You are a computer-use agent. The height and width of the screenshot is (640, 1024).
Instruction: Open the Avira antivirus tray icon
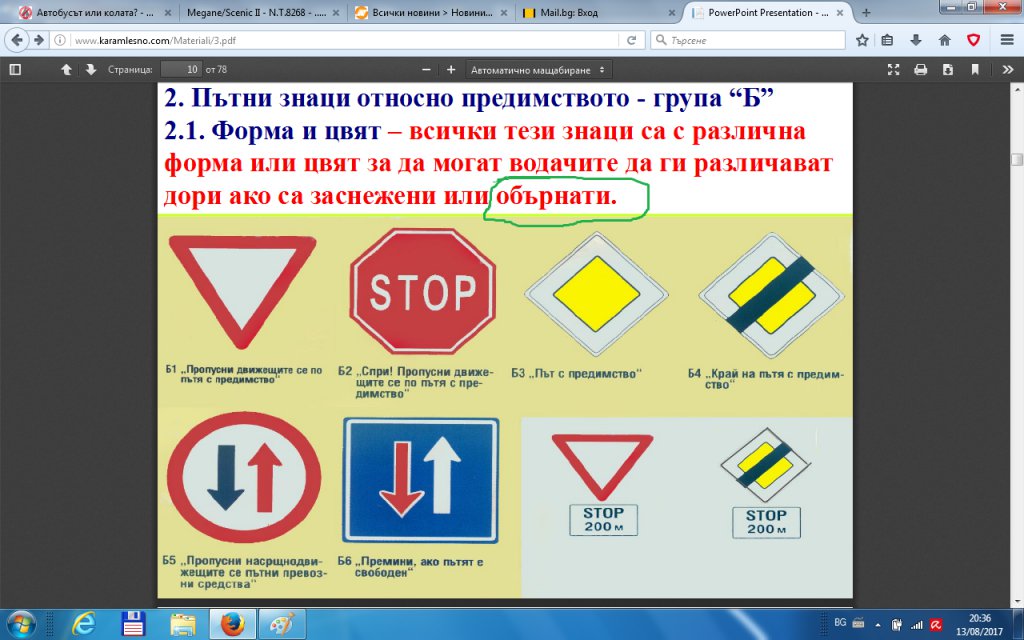pos(936,624)
